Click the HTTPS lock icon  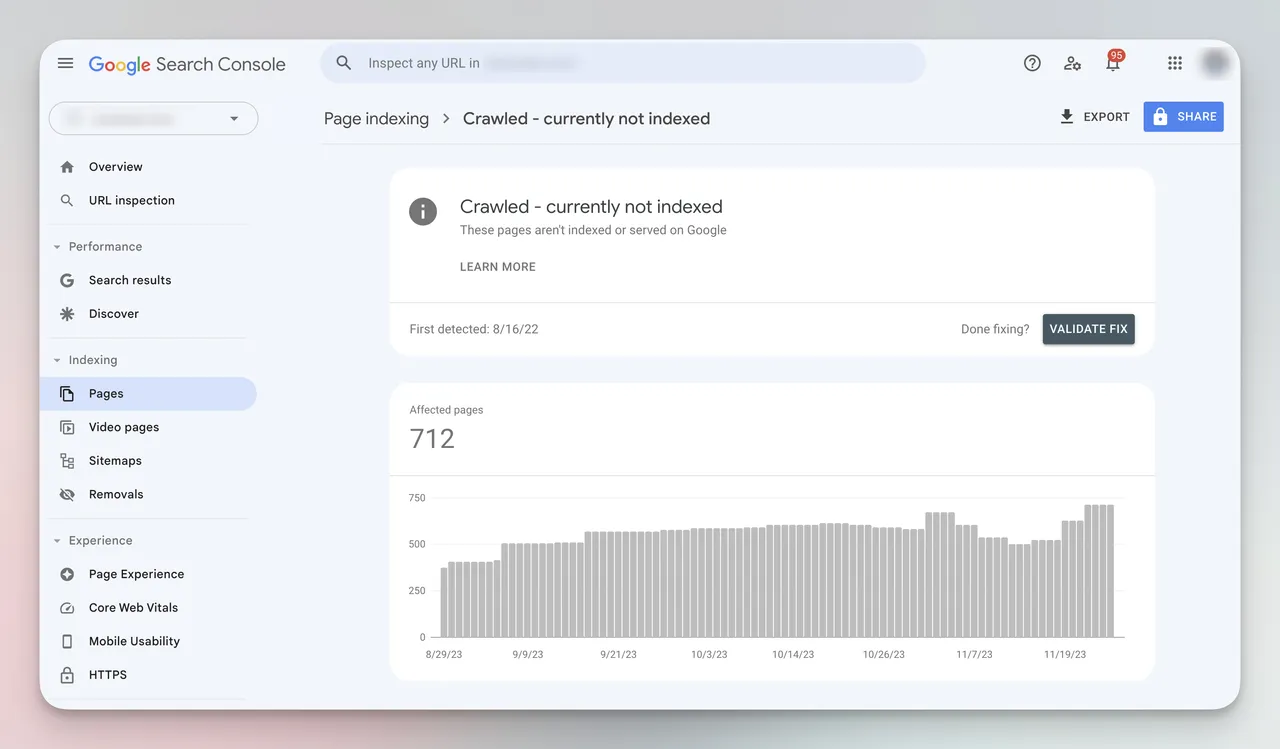tap(67, 675)
